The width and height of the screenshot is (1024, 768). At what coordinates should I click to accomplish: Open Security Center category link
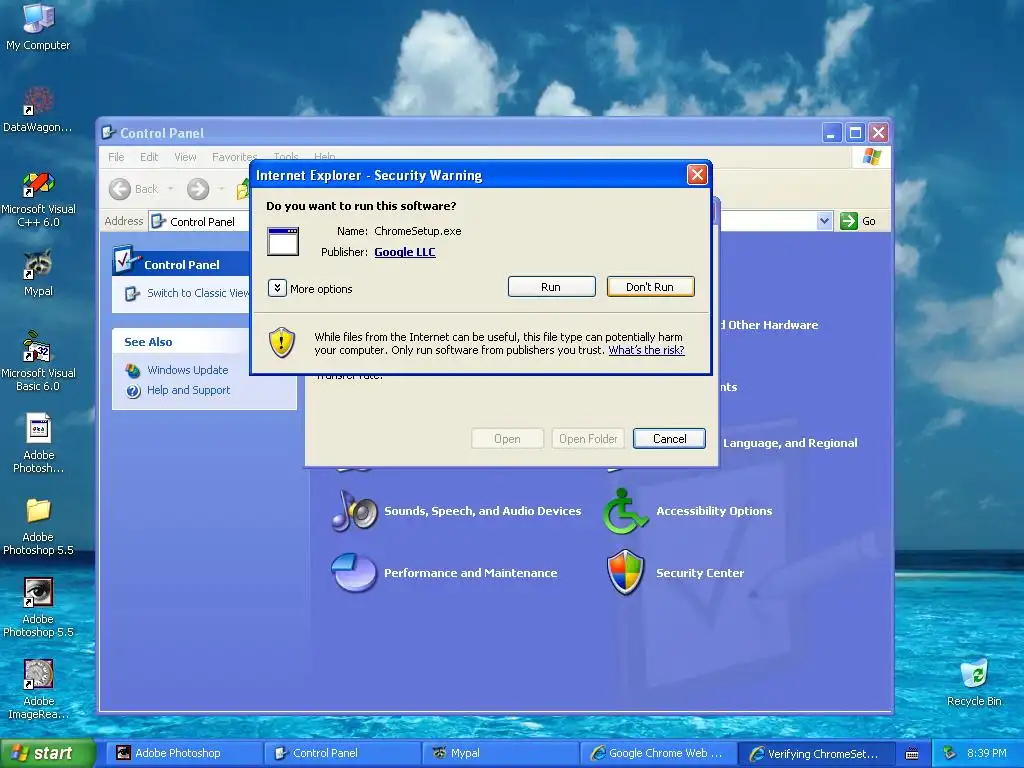coord(700,573)
